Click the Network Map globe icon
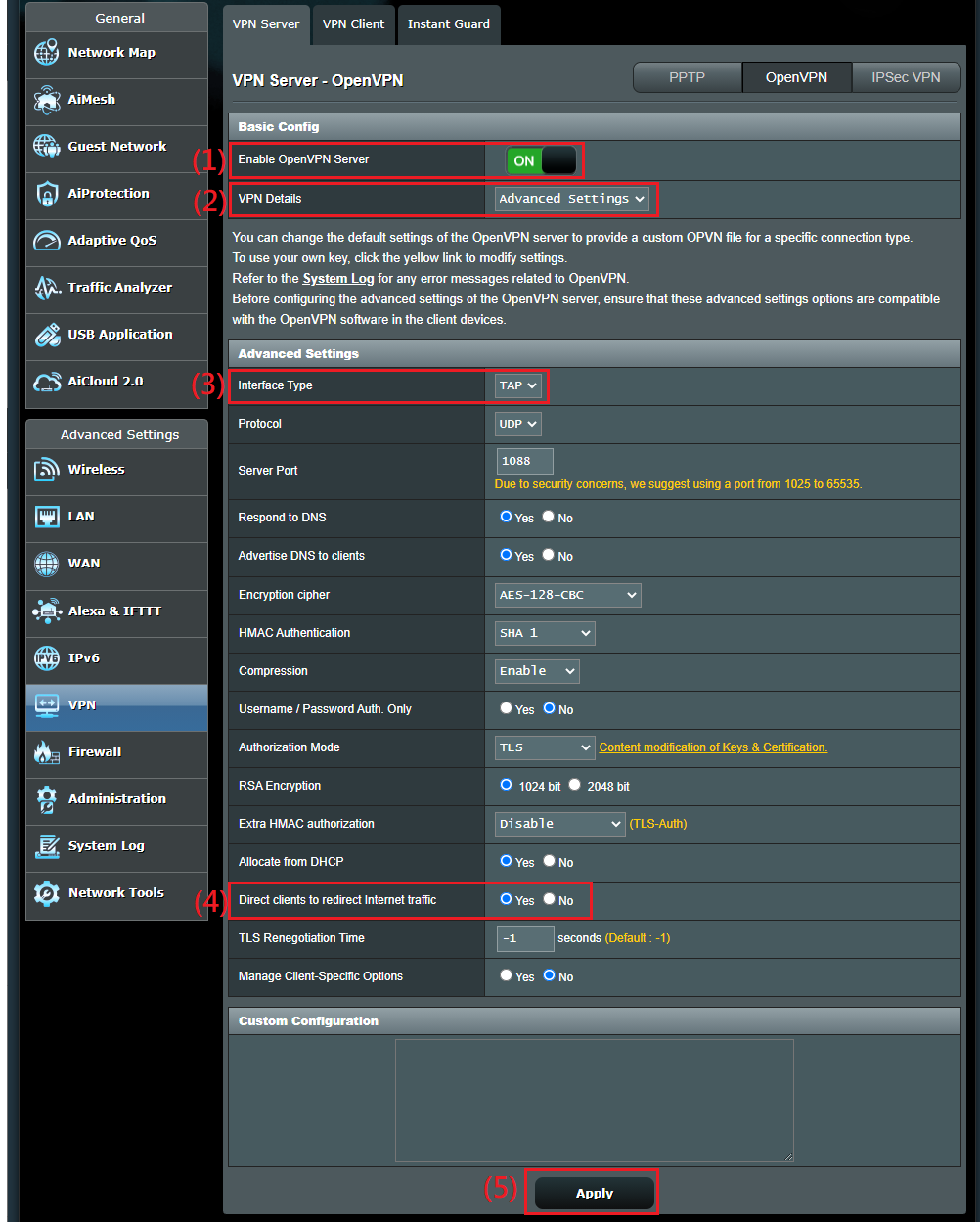This screenshot has height=1222, width=980. pos(46,53)
